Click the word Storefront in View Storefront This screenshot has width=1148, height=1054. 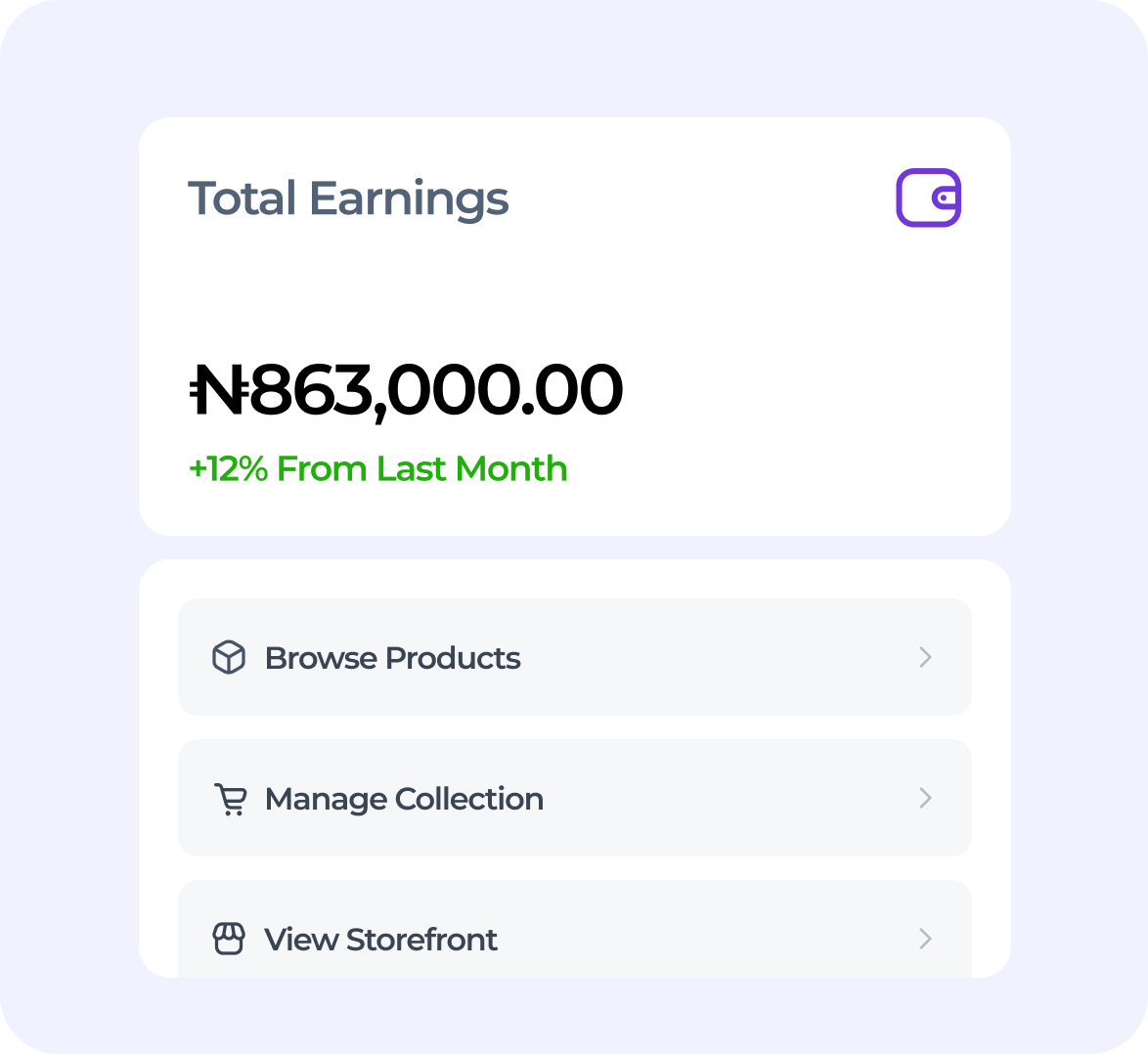pyautogui.click(x=421, y=940)
